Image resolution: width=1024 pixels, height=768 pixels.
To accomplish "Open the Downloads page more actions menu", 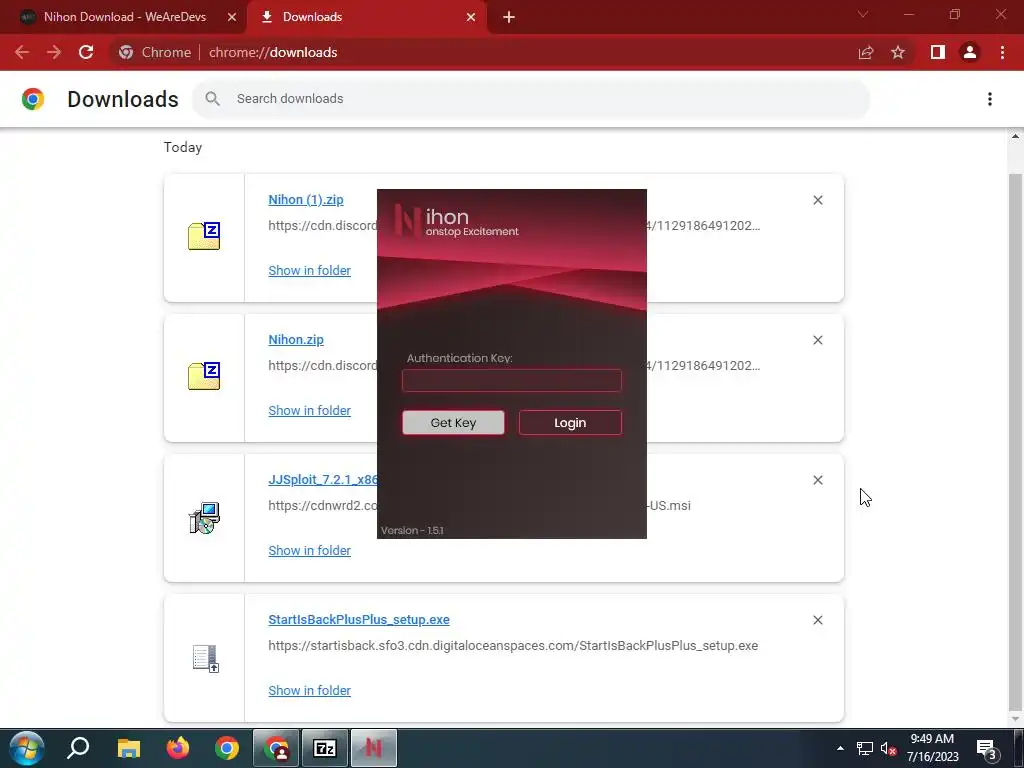I will pos(990,99).
